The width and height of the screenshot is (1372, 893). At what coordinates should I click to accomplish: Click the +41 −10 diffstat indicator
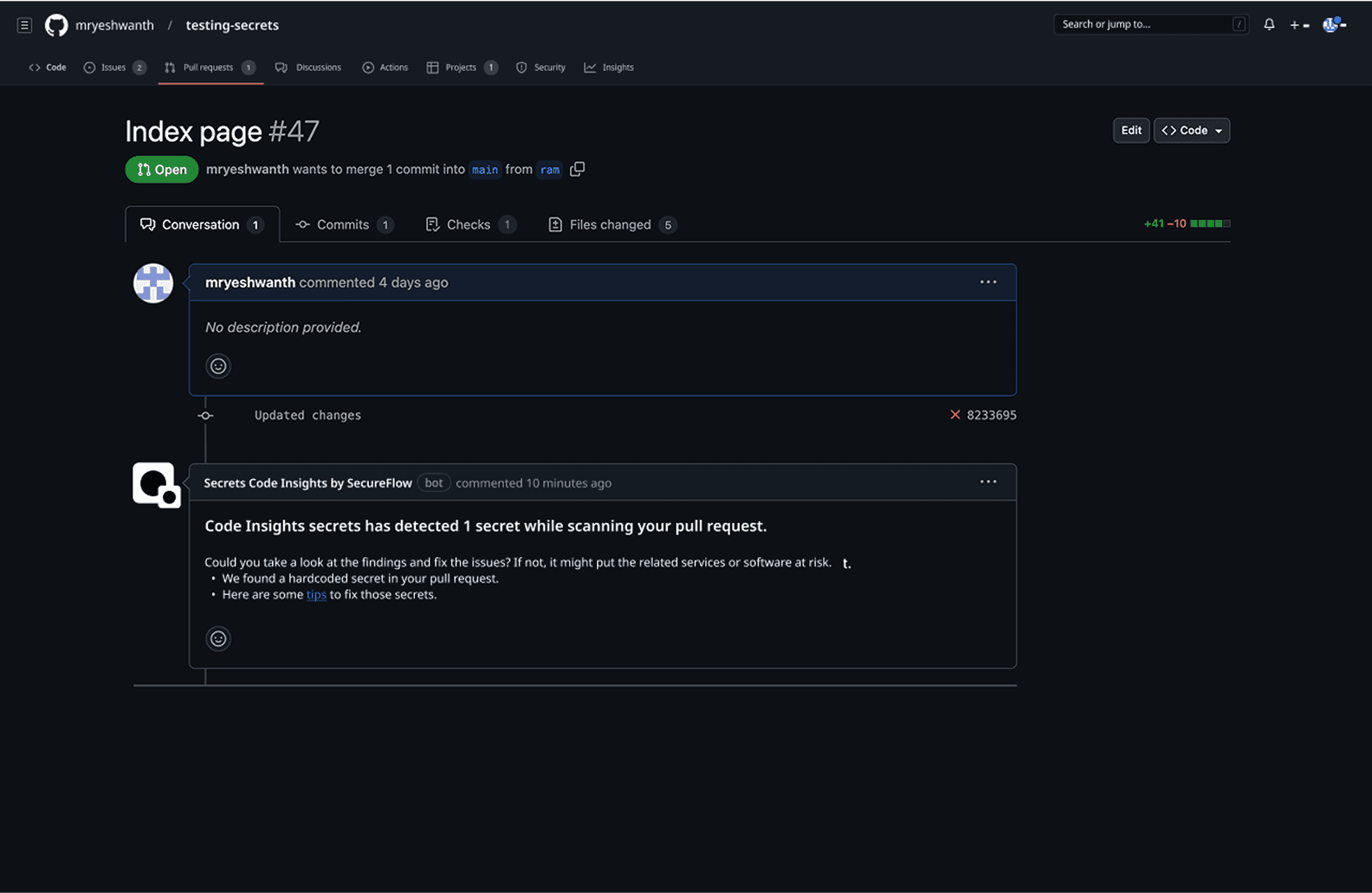click(1187, 223)
